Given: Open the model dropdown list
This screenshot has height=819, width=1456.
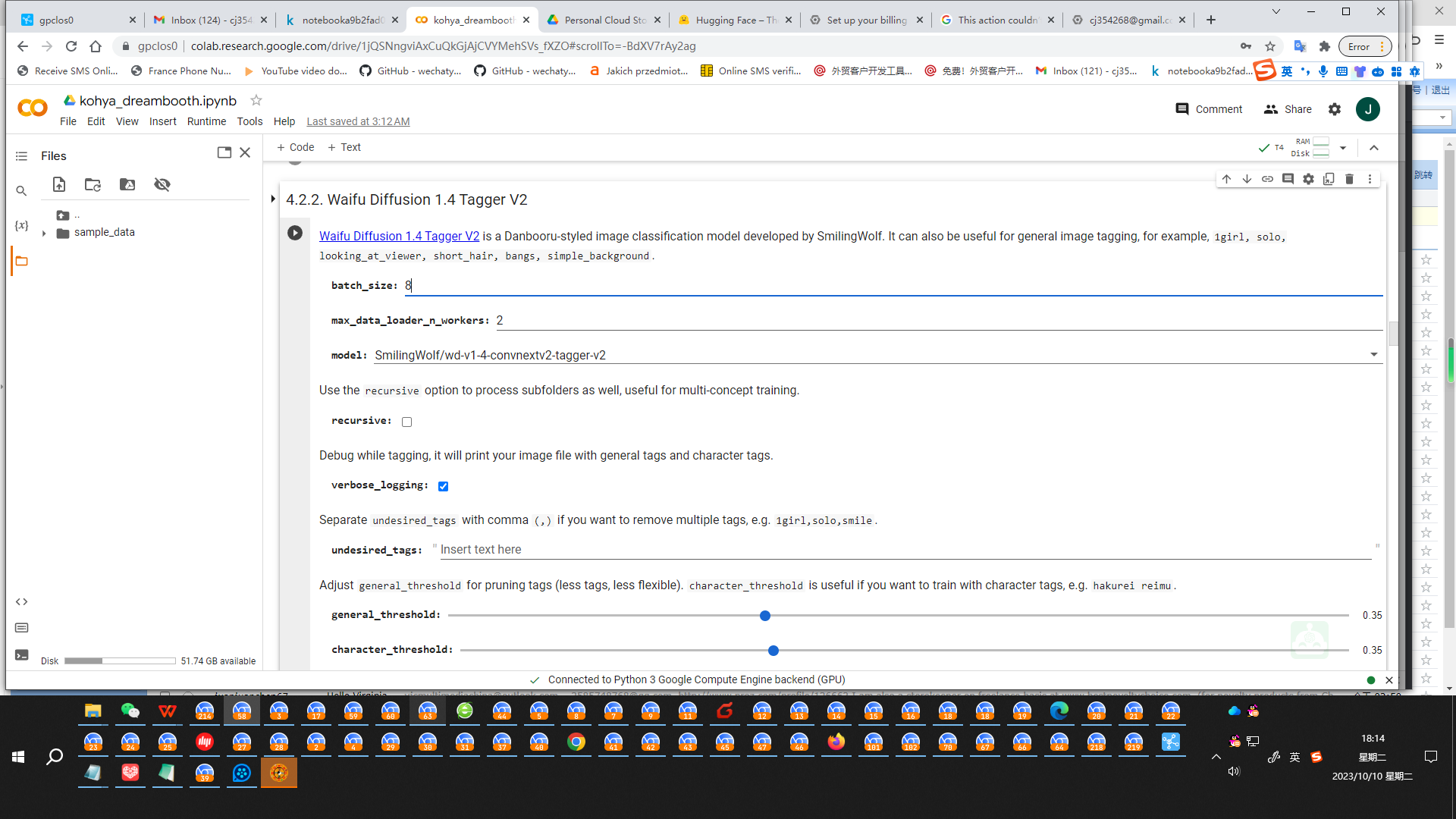Looking at the screenshot, I should pyautogui.click(x=1373, y=355).
